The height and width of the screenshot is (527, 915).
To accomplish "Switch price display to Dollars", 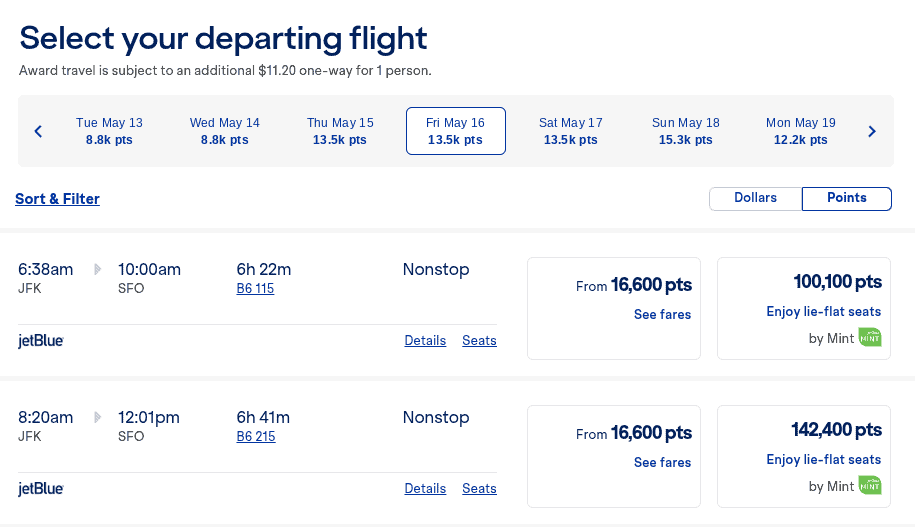I will (x=755, y=198).
